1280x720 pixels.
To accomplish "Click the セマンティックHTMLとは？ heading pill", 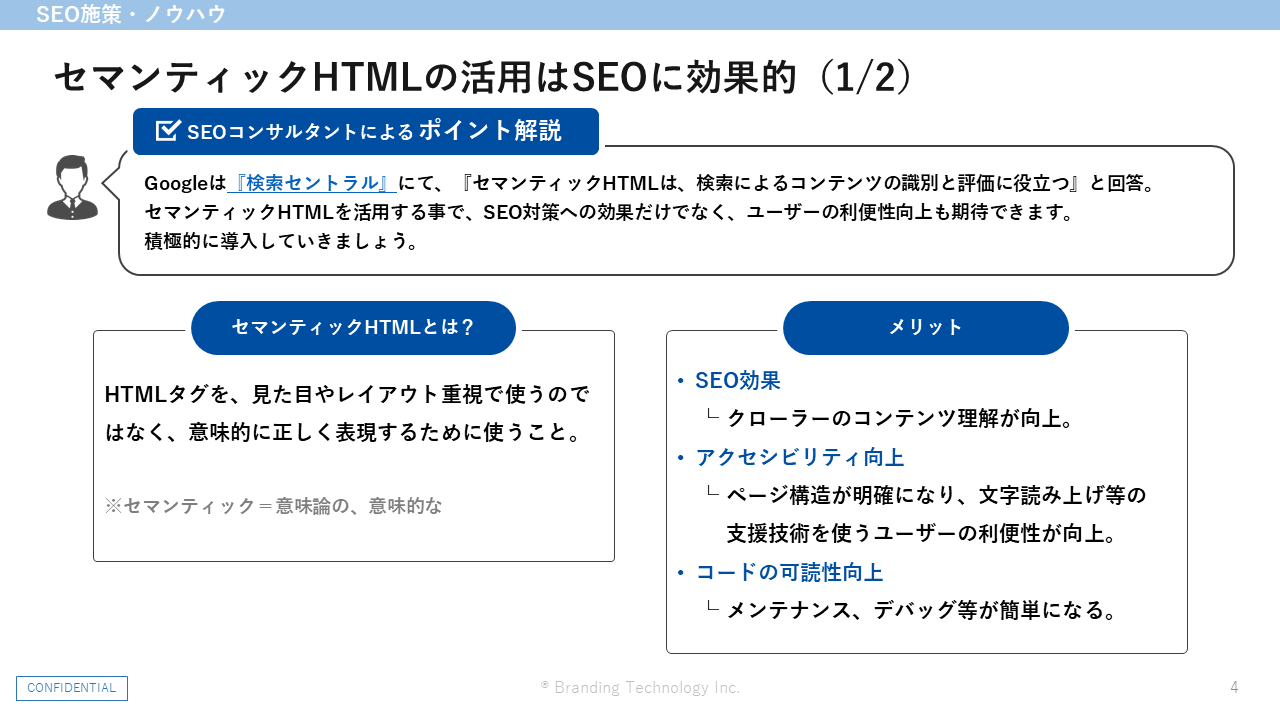I will tap(353, 328).
